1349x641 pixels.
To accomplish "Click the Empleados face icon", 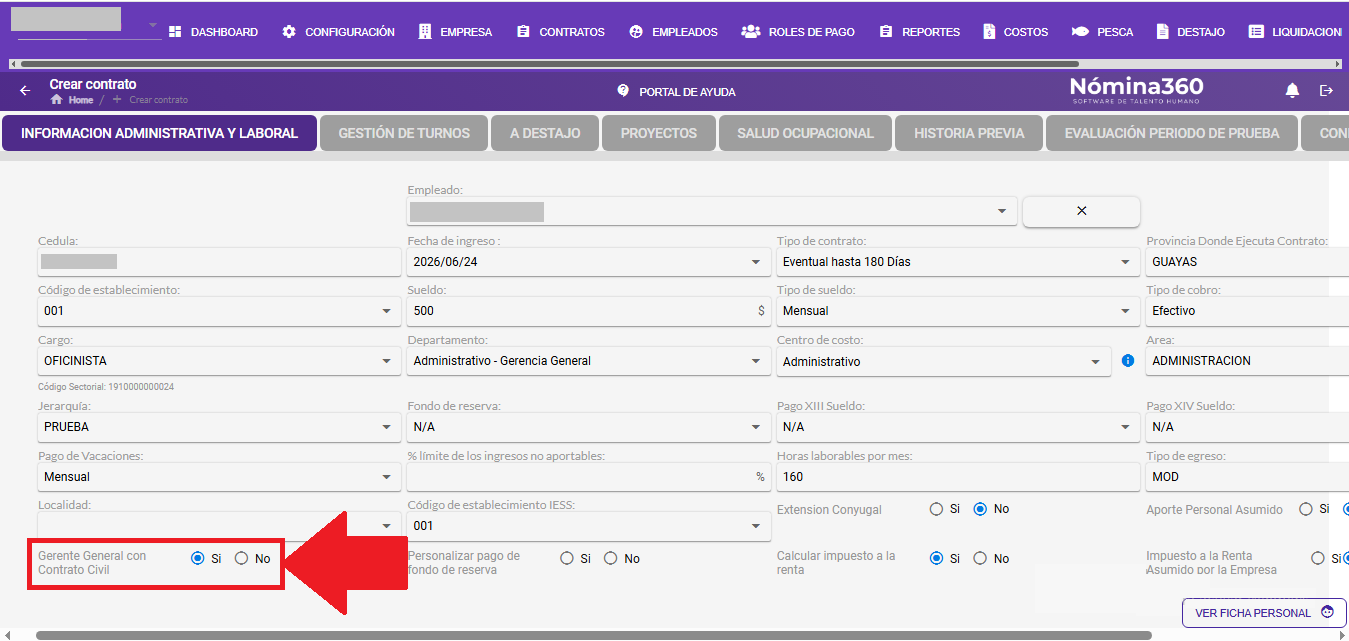I will pyautogui.click(x=636, y=32).
